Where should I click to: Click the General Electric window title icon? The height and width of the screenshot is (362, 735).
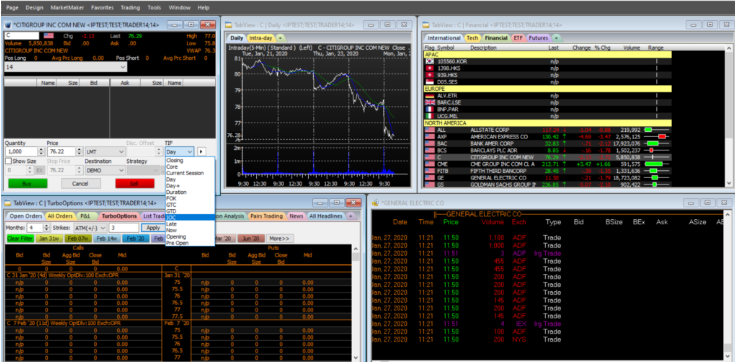375,203
